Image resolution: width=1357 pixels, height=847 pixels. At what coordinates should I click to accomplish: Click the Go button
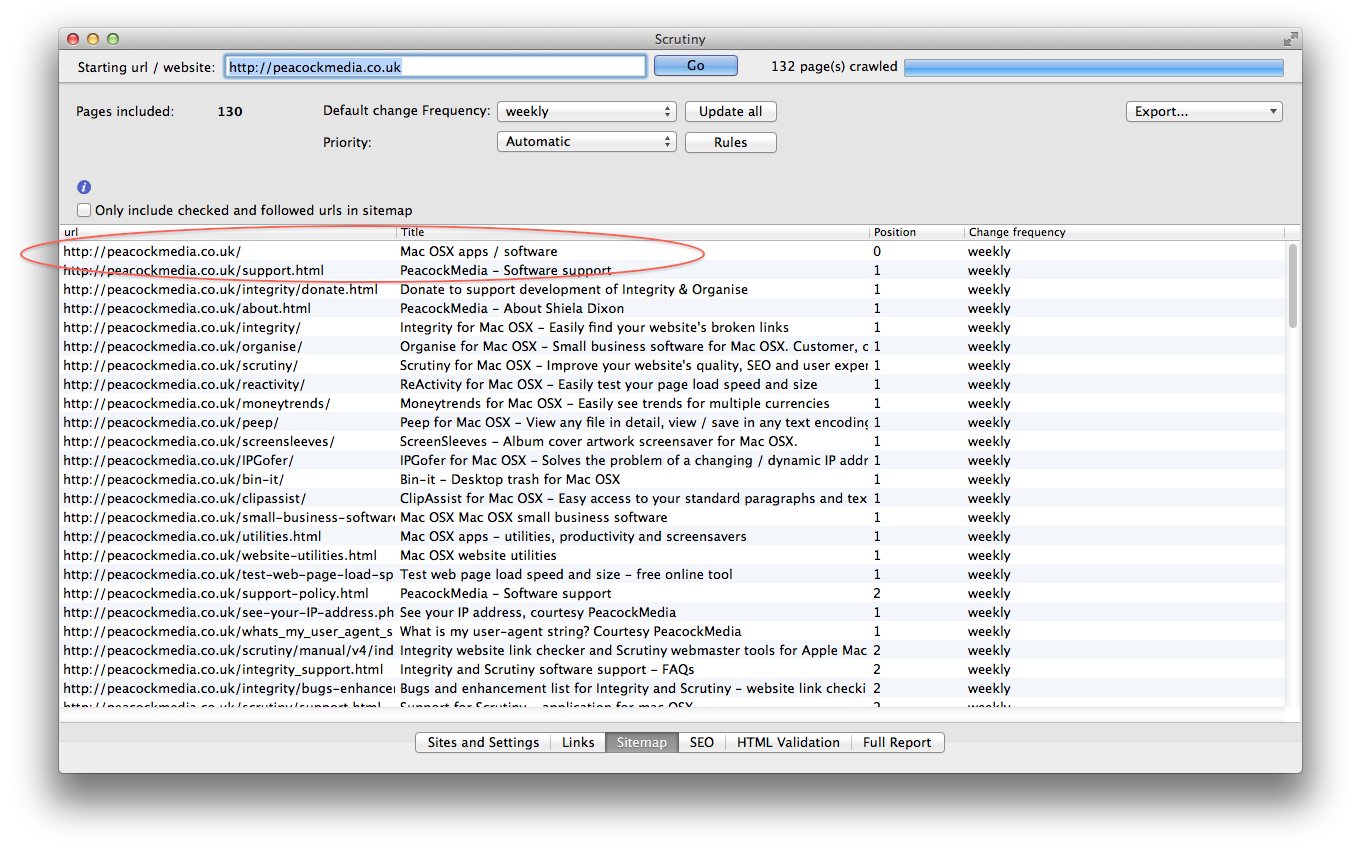coord(696,66)
